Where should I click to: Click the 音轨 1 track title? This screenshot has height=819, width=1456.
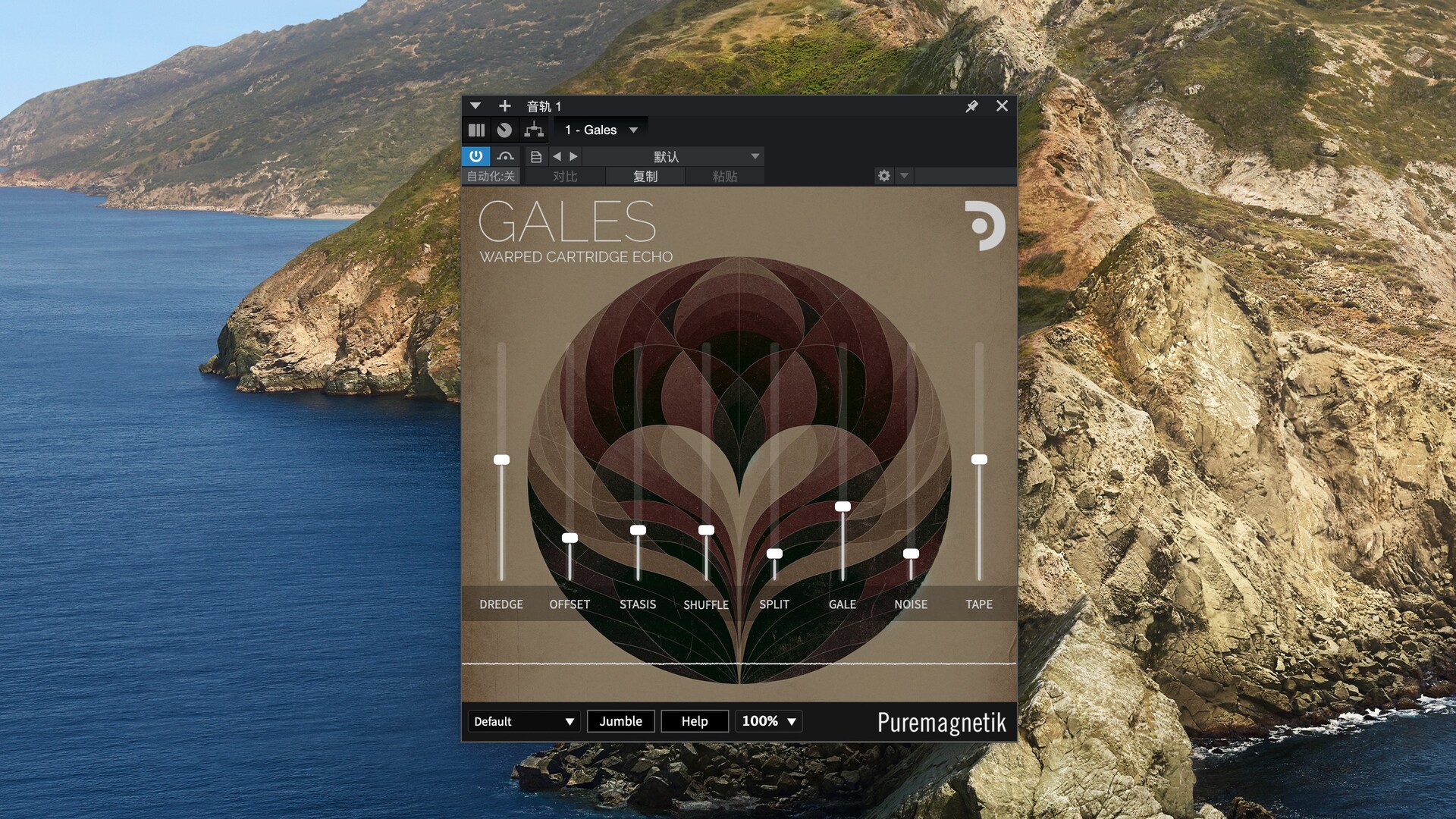[544, 106]
